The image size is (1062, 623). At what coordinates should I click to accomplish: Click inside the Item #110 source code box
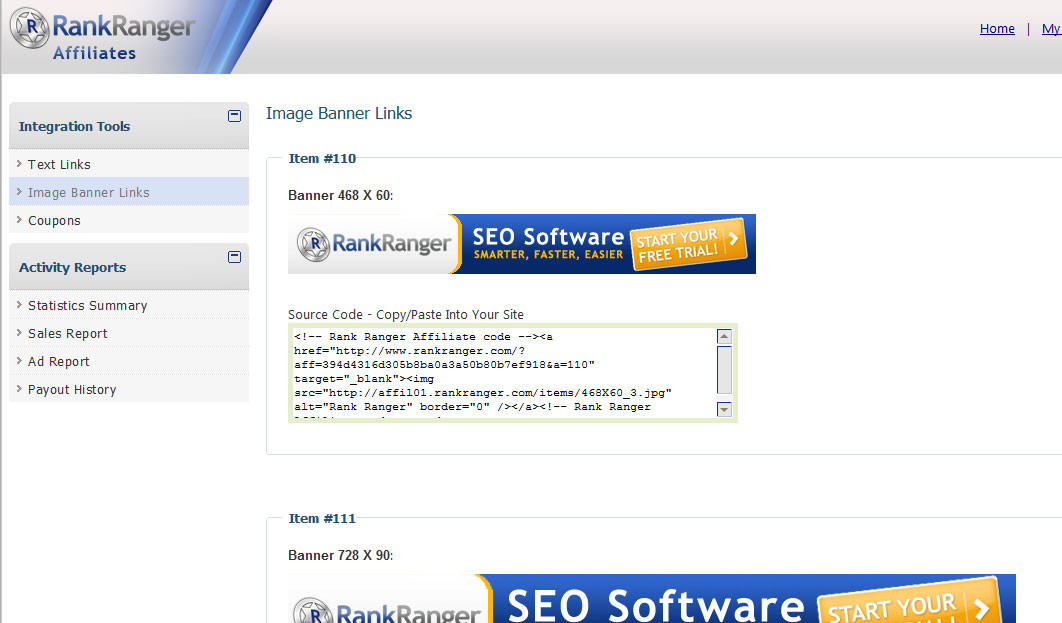503,373
